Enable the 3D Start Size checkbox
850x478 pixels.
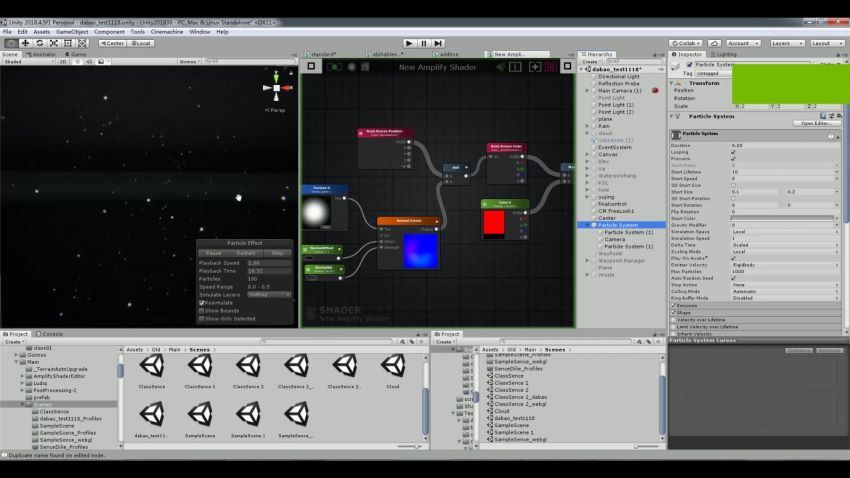point(733,185)
